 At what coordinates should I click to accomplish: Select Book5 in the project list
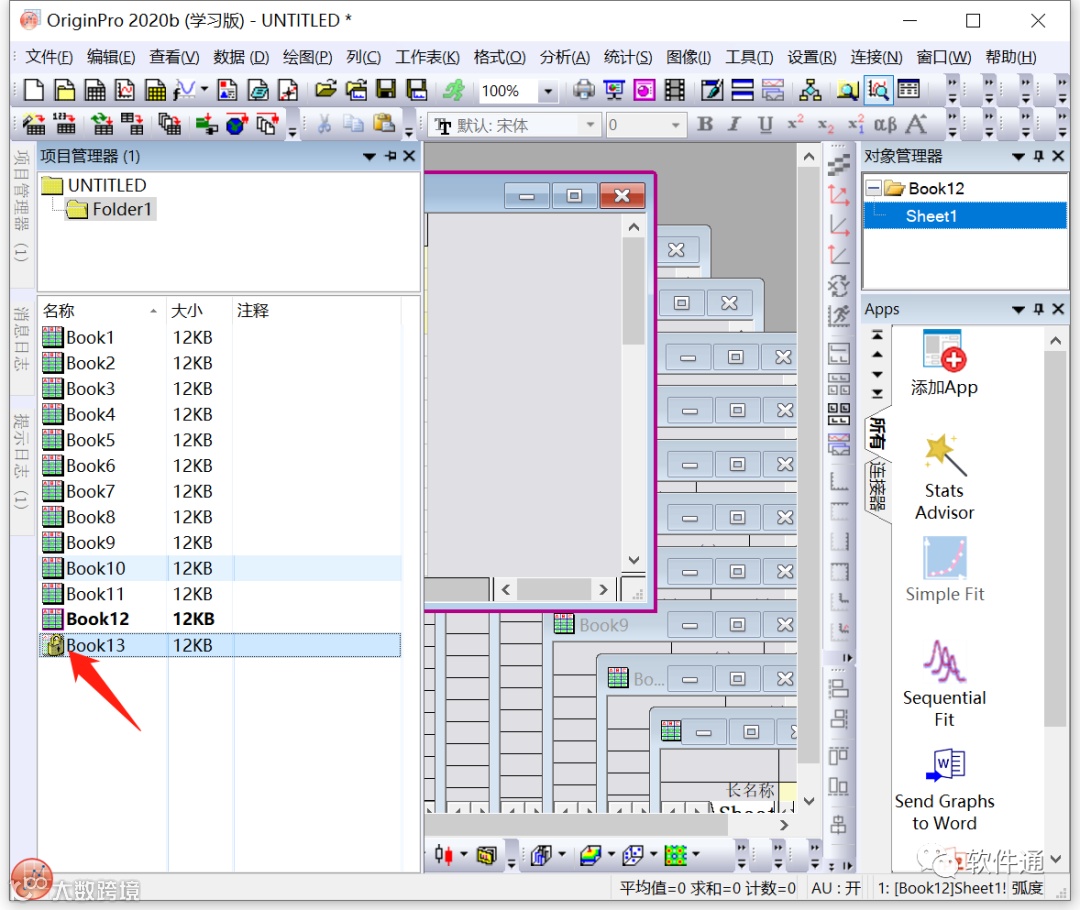(220, 440)
